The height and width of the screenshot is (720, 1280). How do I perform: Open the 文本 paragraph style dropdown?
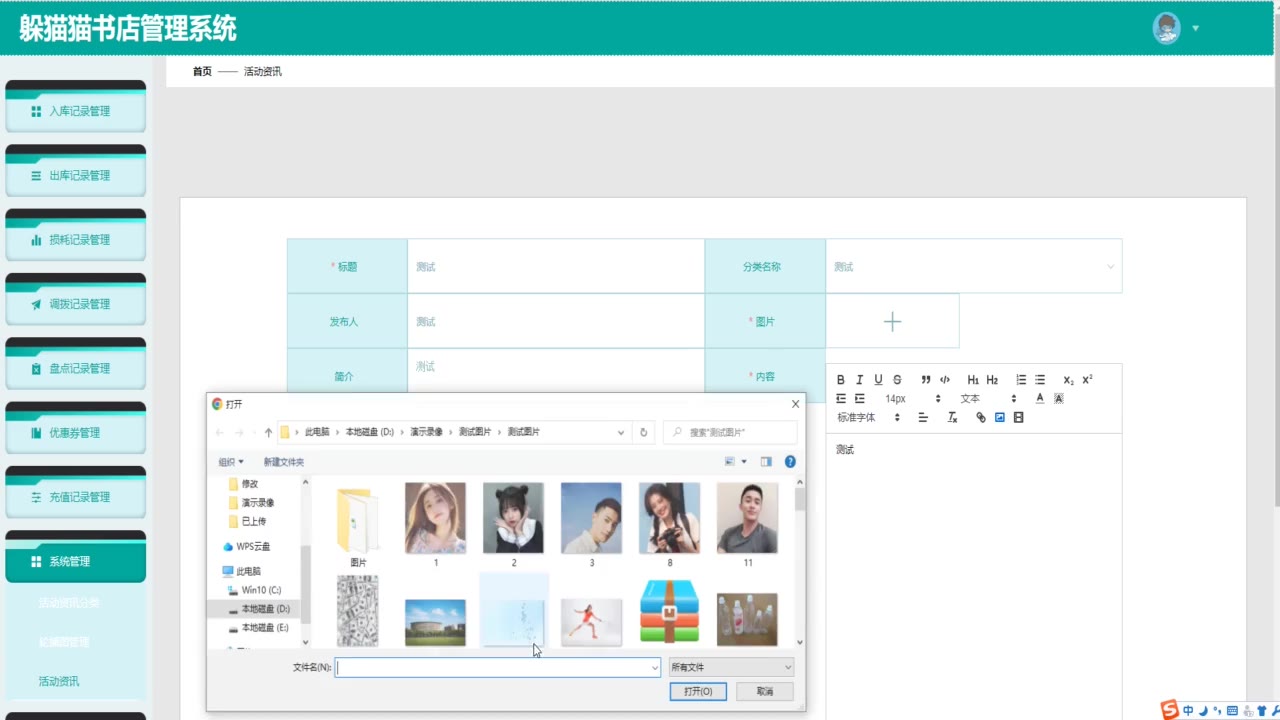pyautogui.click(x=988, y=398)
